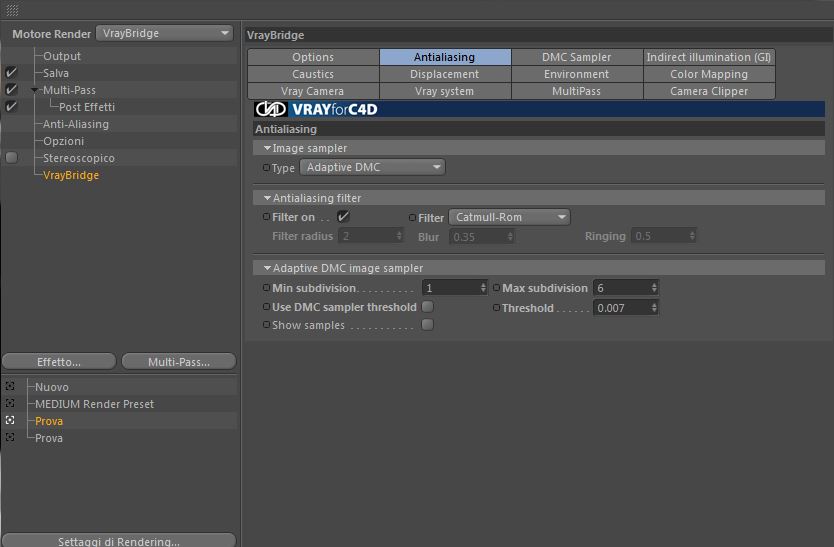Click the animation dot next to Filter dropdown
834x547 pixels.
coord(412,217)
